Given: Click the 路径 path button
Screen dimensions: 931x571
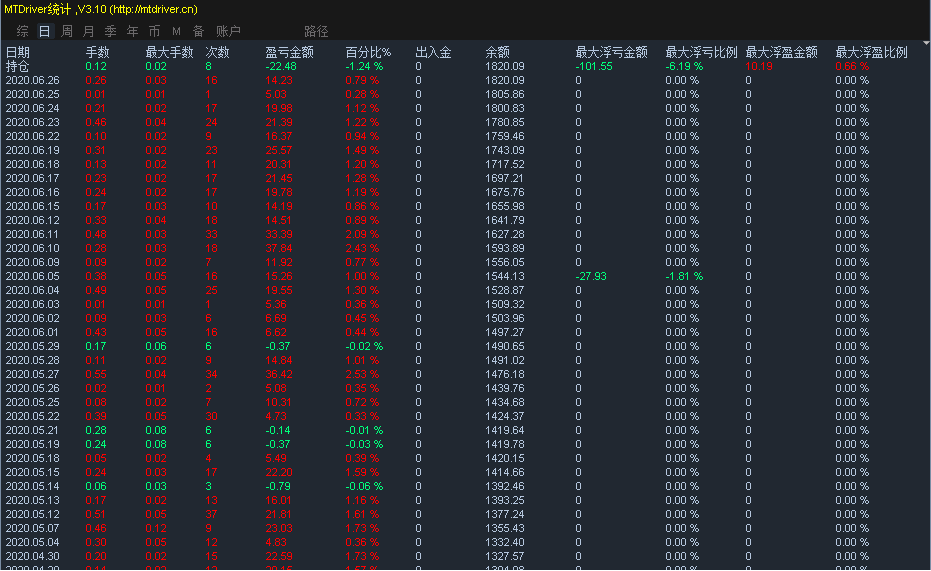Looking at the screenshot, I should pos(316,31).
